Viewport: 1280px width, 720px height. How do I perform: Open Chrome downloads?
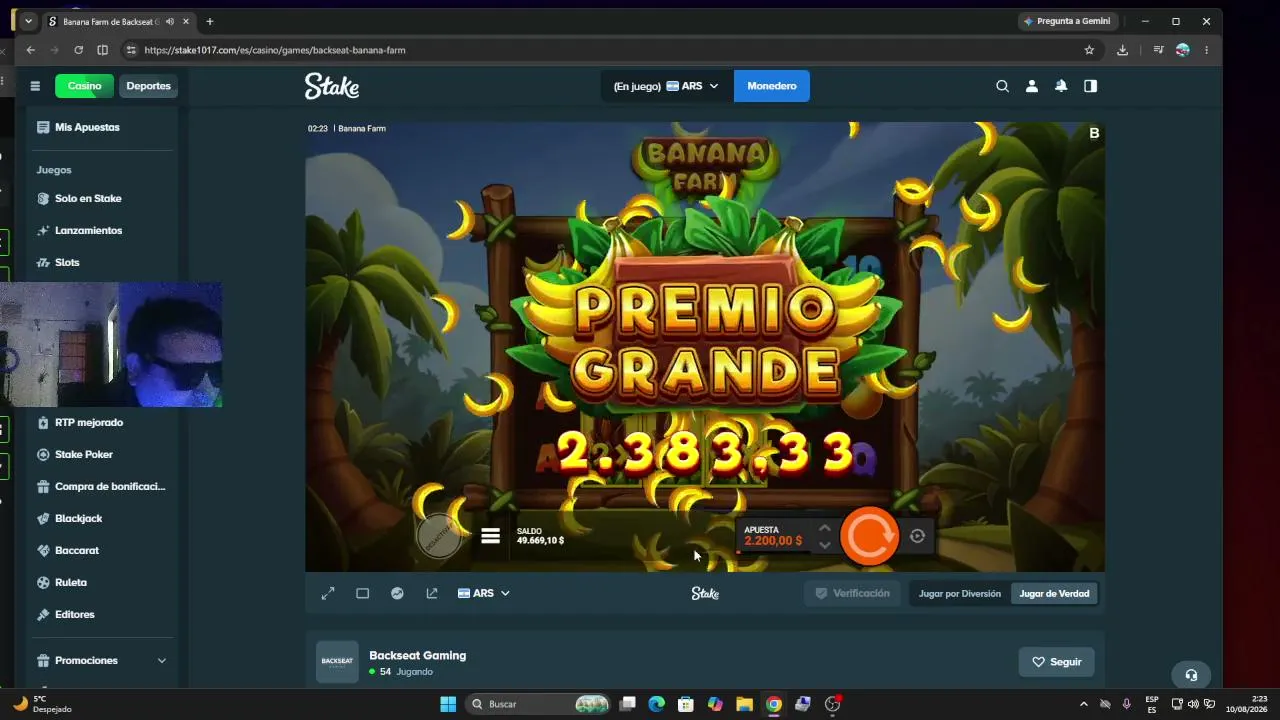[x=1122, y=50]
